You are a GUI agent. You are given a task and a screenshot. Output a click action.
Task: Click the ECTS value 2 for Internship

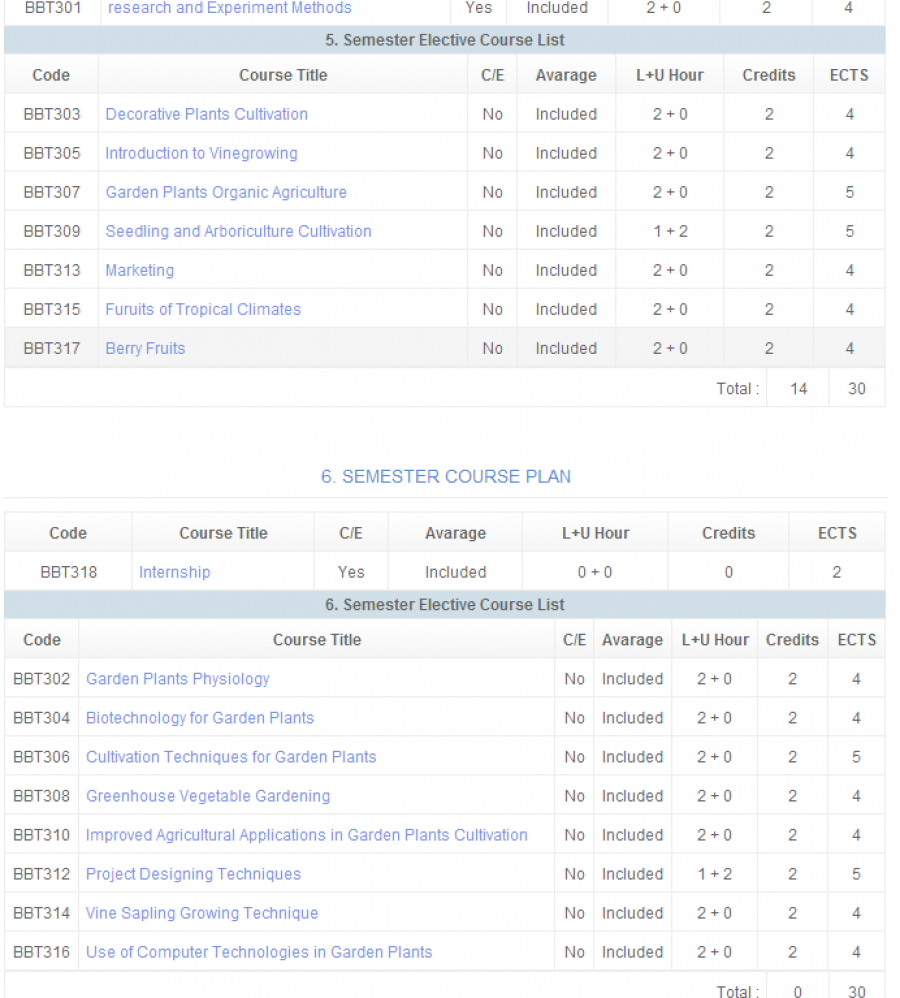point(837,572)
